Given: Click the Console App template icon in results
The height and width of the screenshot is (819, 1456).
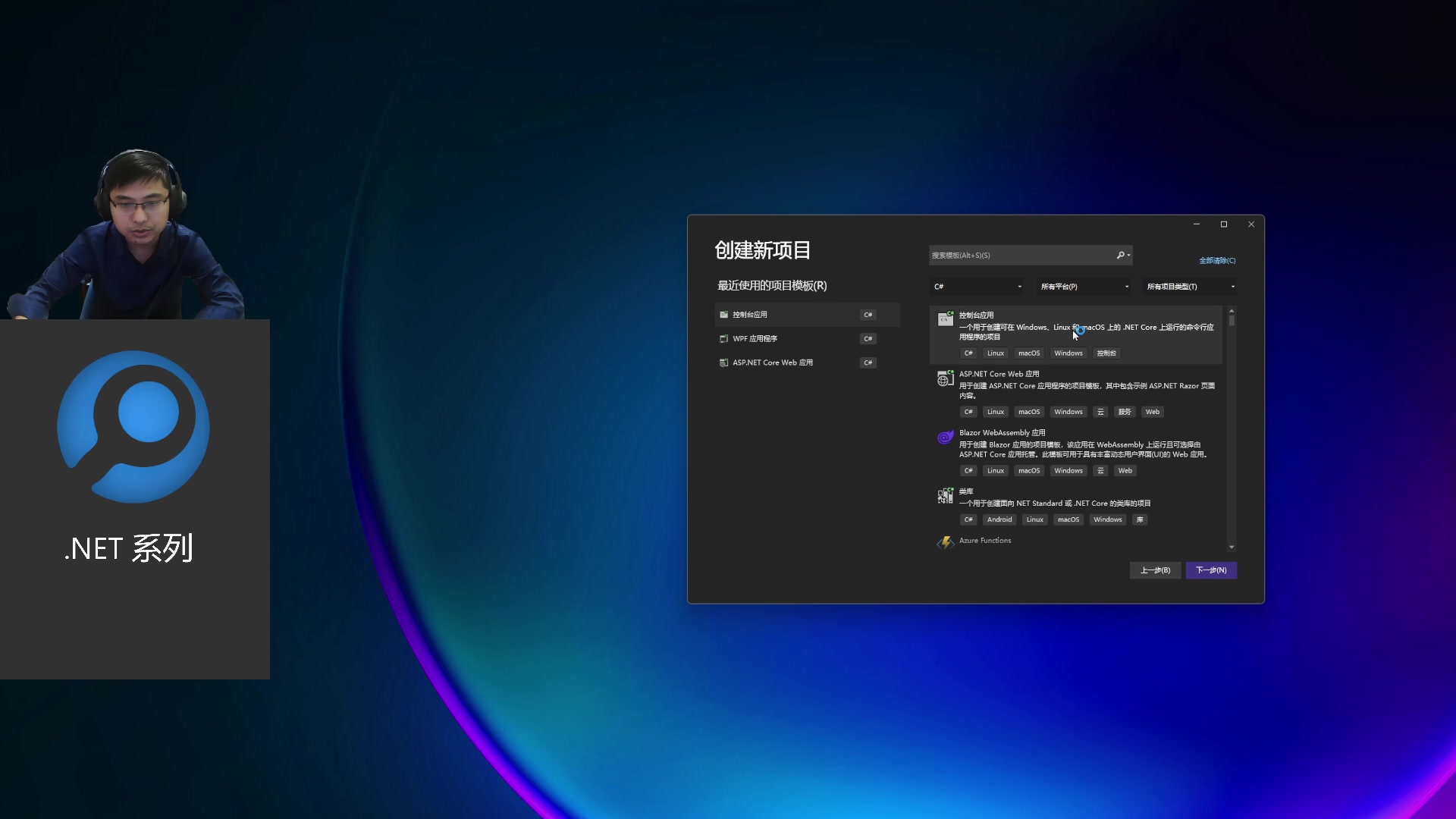Looking at the screenshot, I should (x=945, y=318).
